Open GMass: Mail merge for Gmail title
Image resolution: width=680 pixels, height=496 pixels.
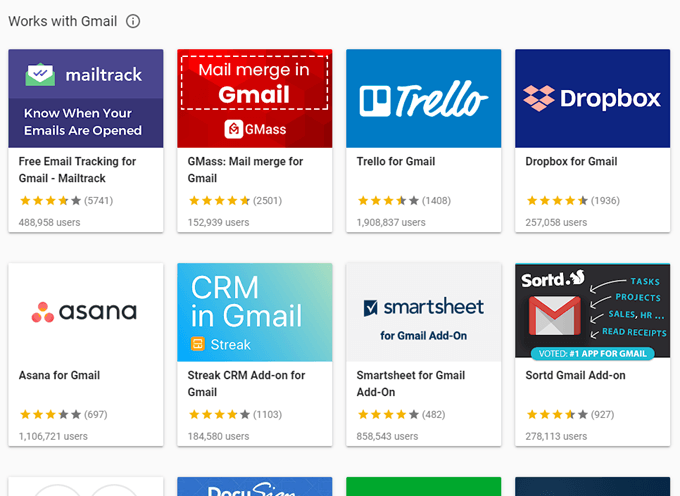[245, 170]
